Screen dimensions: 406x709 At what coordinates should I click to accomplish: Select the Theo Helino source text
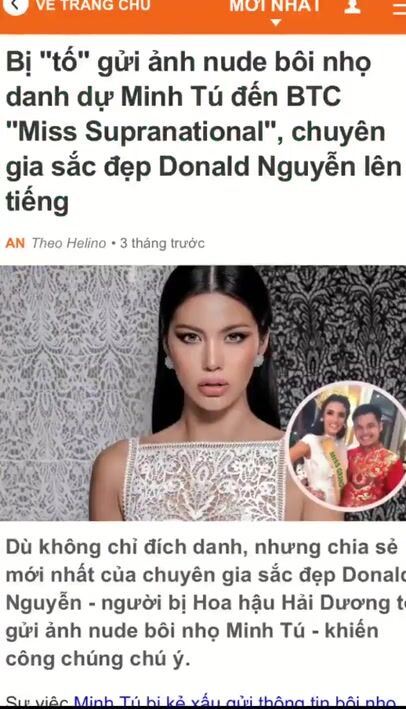point(69,243)
